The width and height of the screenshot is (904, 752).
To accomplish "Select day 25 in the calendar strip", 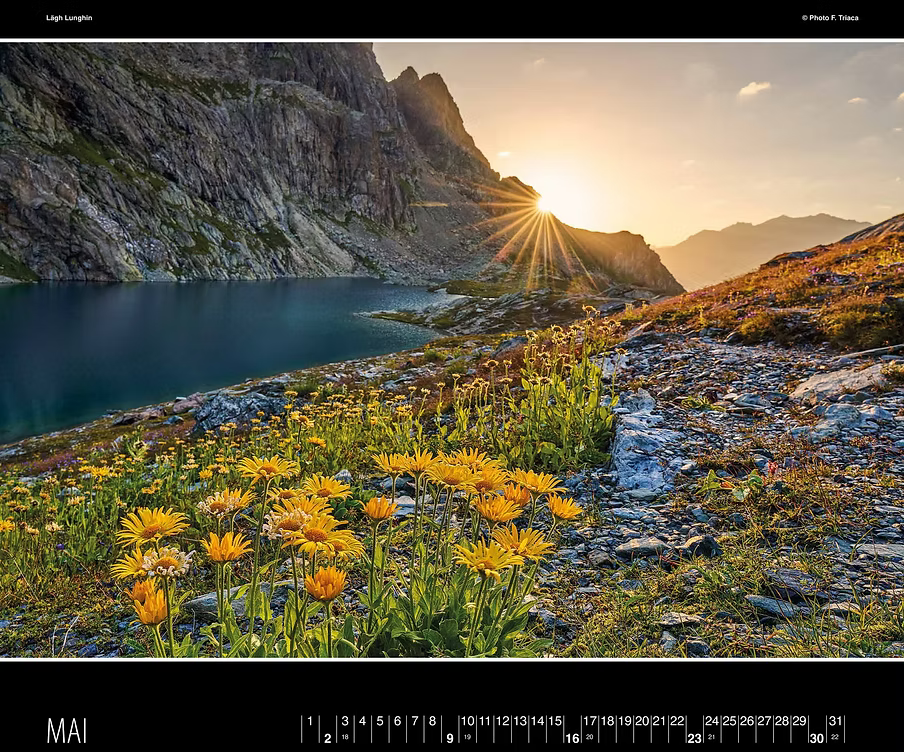I will pyautogui.click(x=730, y=721).
